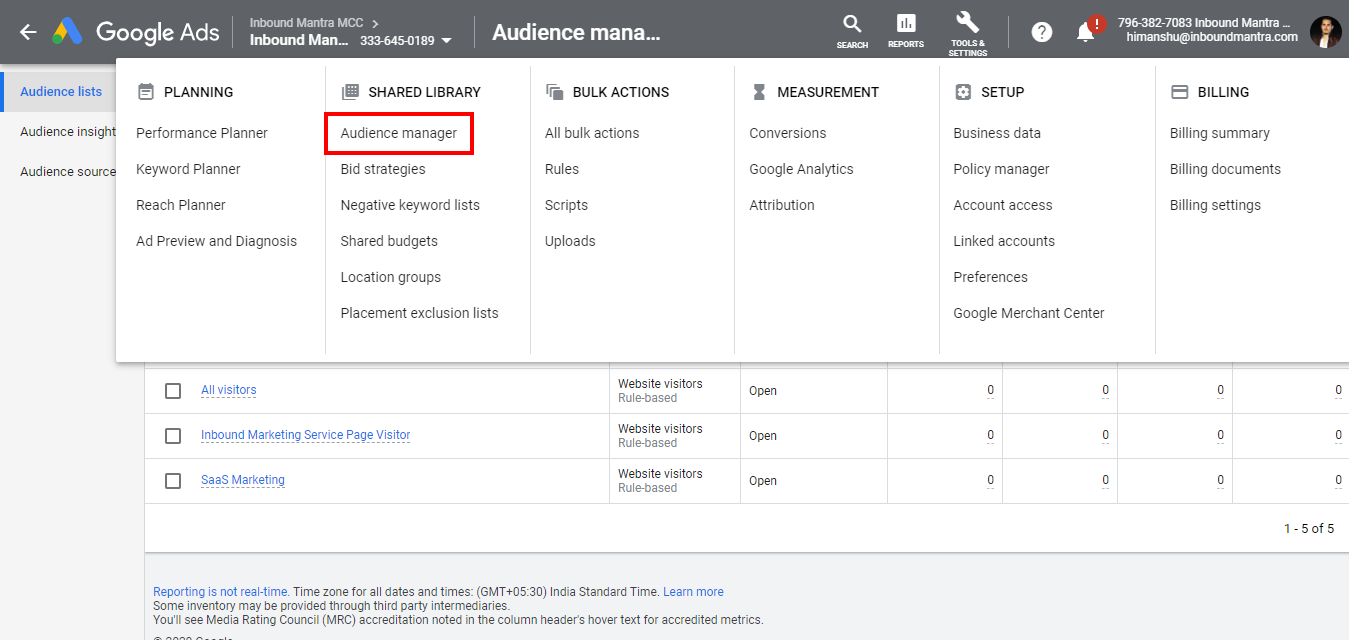Open Billing documents
The image size is (1349, 640).
pos(1225,169)
